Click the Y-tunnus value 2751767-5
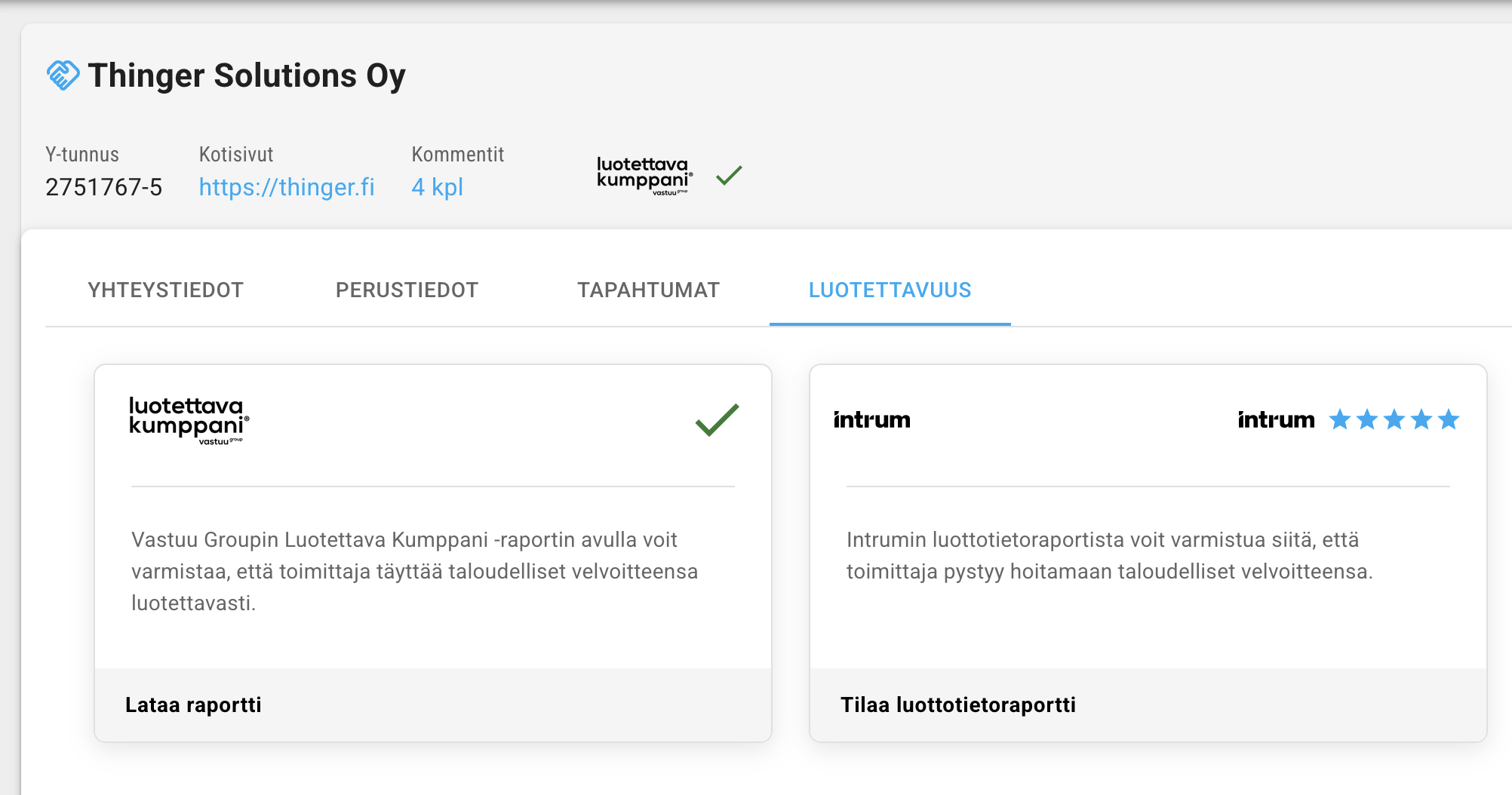Image resolution: width=1512 pixels, height=795 pixels. click(103, 187)
